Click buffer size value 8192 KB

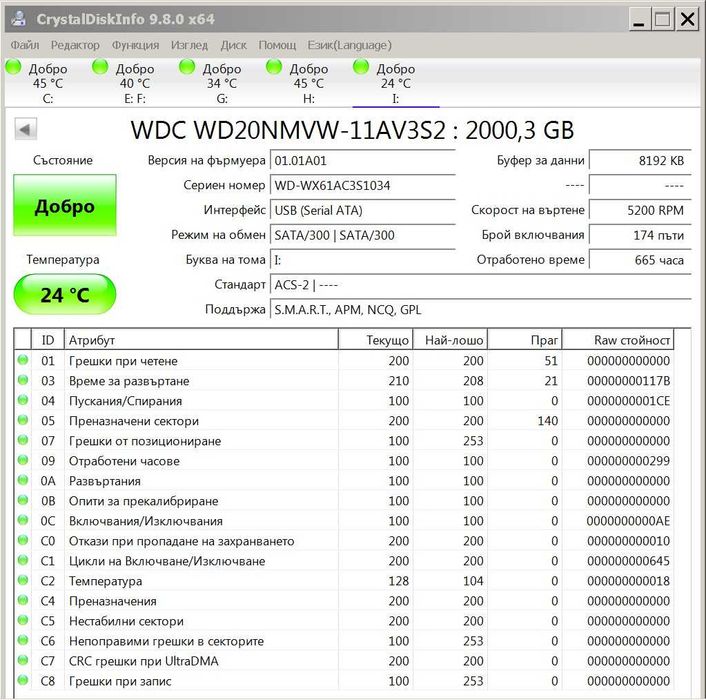point(640,161)
